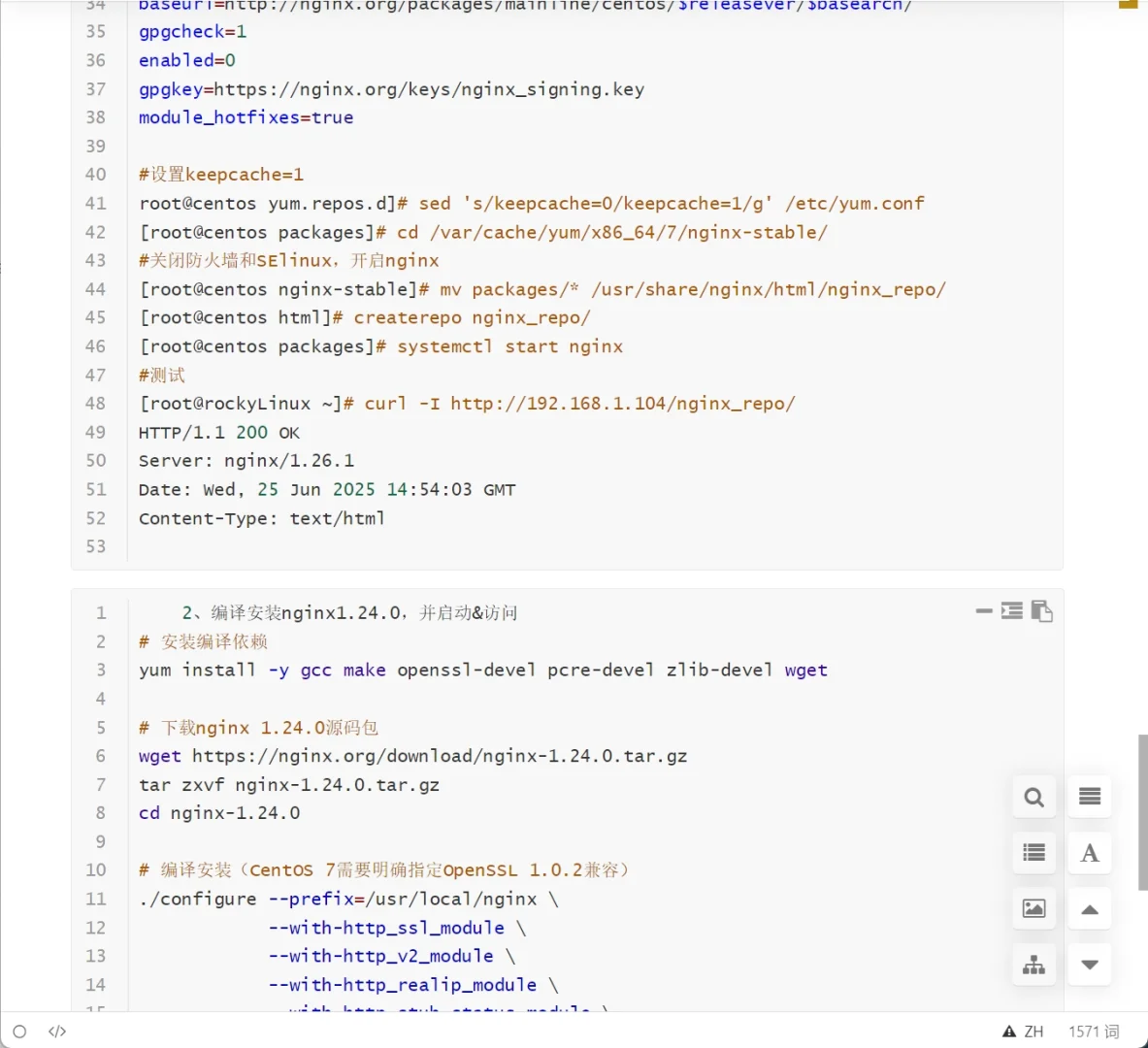Screen dimensions: 1148x1048
Task: Jump to bottom with the floating down arrow
Action: tap(1090, 965)
